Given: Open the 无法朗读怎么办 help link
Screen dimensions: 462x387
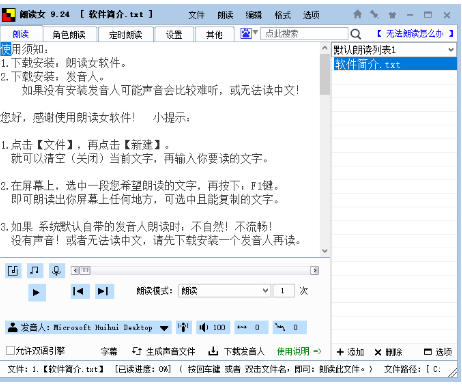Looking at the screenshot, I should (x=415, y=34).
